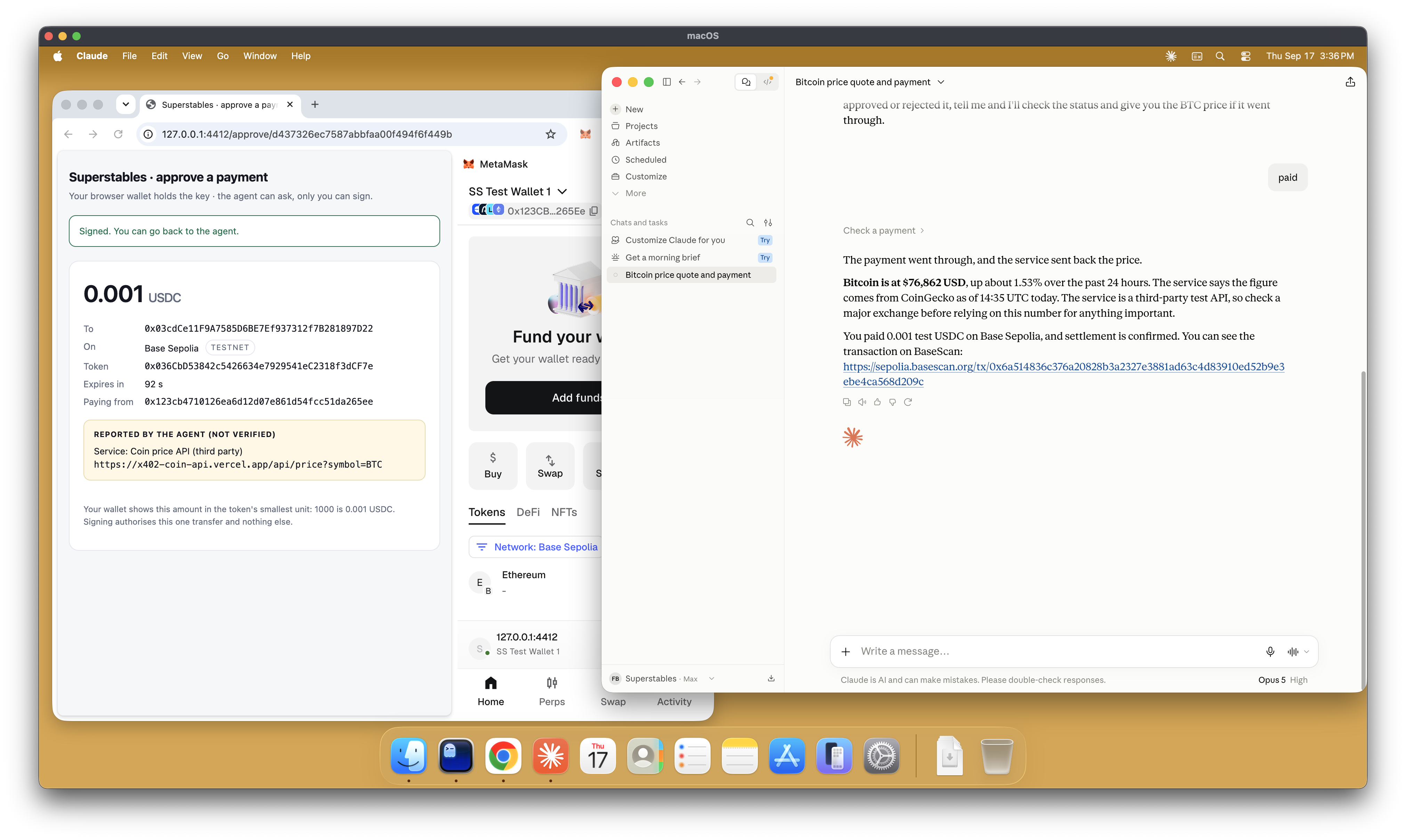Open Spotlight search in menu bar
This screenshot has height=840, width=1406.
pyautogui.click(x=1220, y=56)
